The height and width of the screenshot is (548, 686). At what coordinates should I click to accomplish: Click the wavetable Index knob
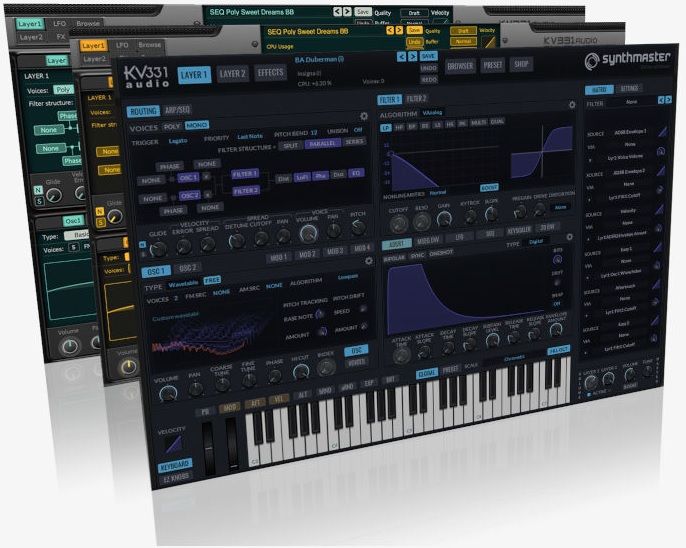(x=326, y=368)
